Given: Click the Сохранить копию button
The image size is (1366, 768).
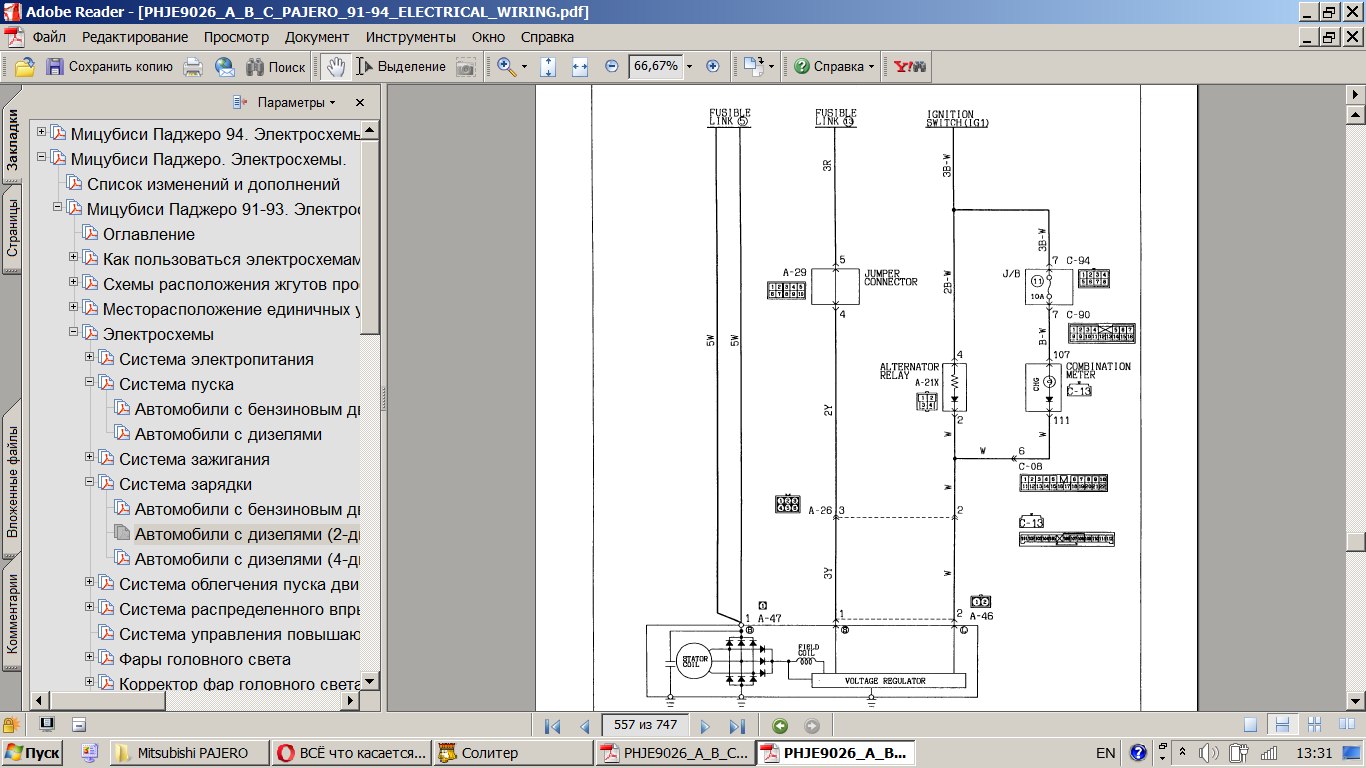Looking at the screenshot, I should 110,67.
